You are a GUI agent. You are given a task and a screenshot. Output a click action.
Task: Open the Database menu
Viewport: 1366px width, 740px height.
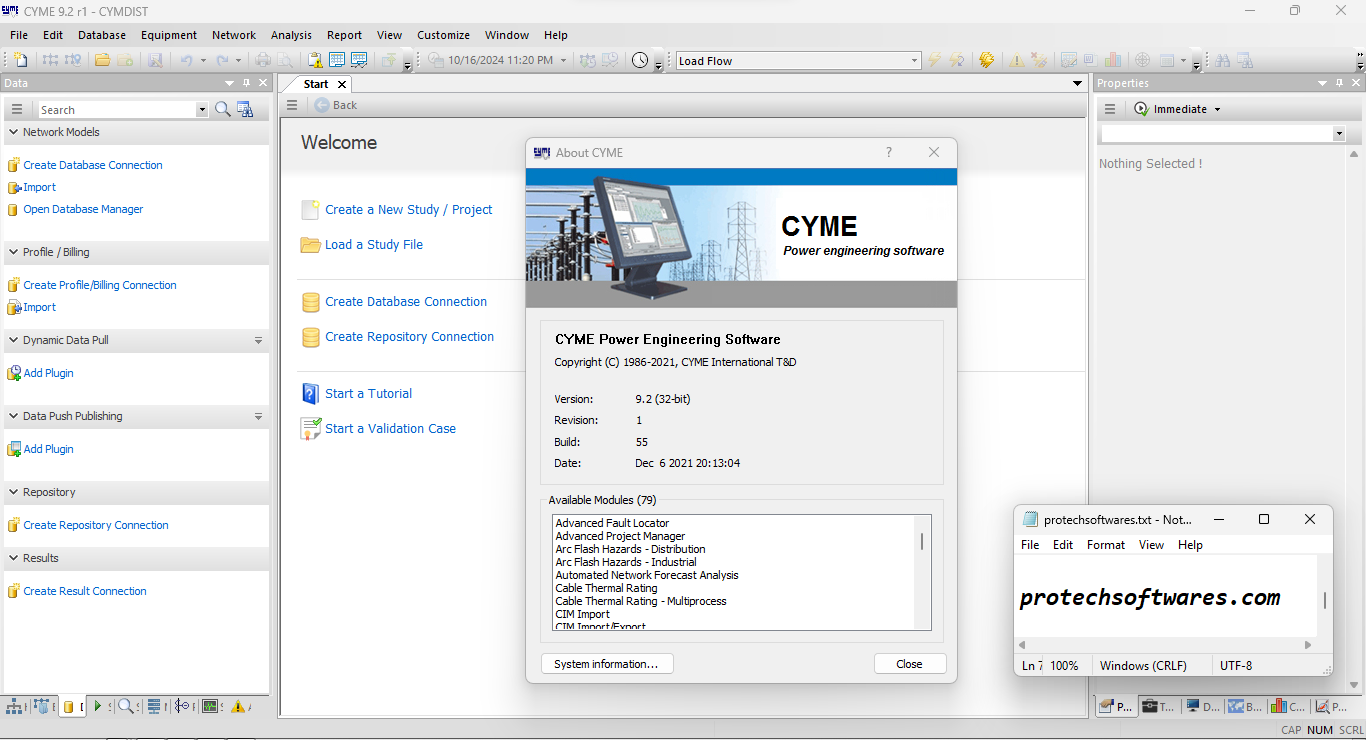(x=102, y=35)
